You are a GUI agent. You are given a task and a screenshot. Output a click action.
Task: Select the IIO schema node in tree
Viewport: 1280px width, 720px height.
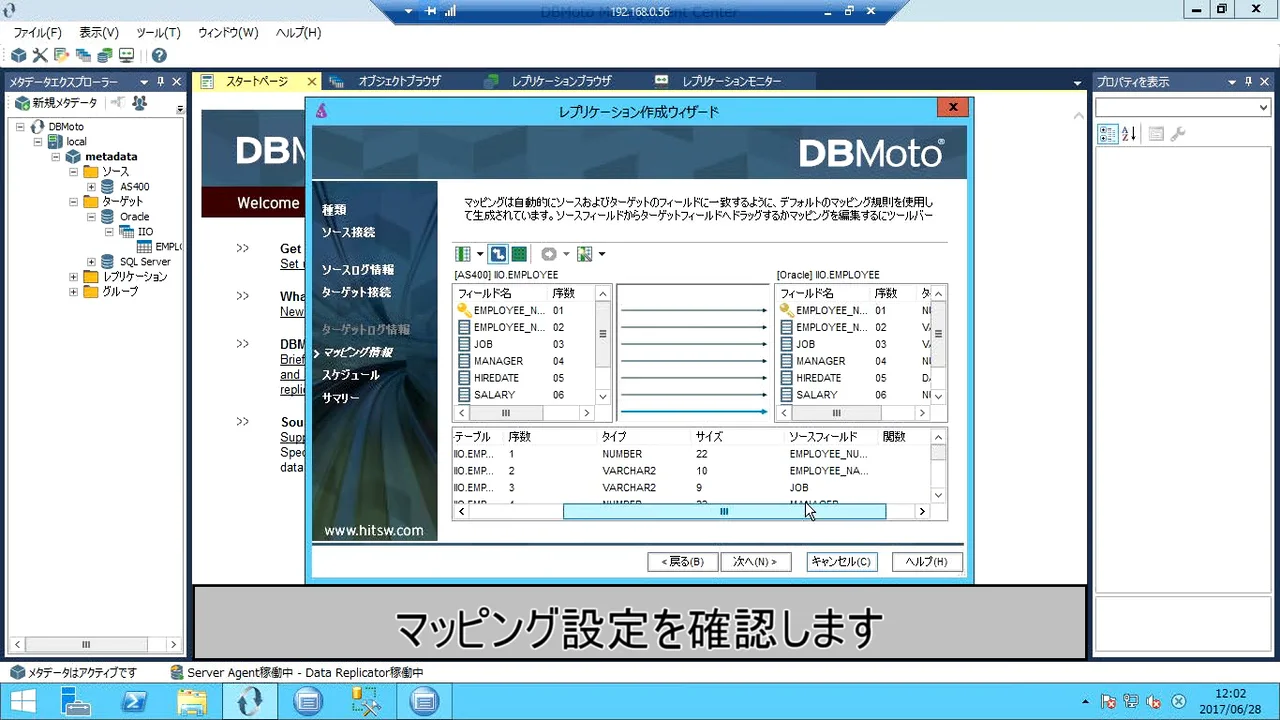(145, 232)
